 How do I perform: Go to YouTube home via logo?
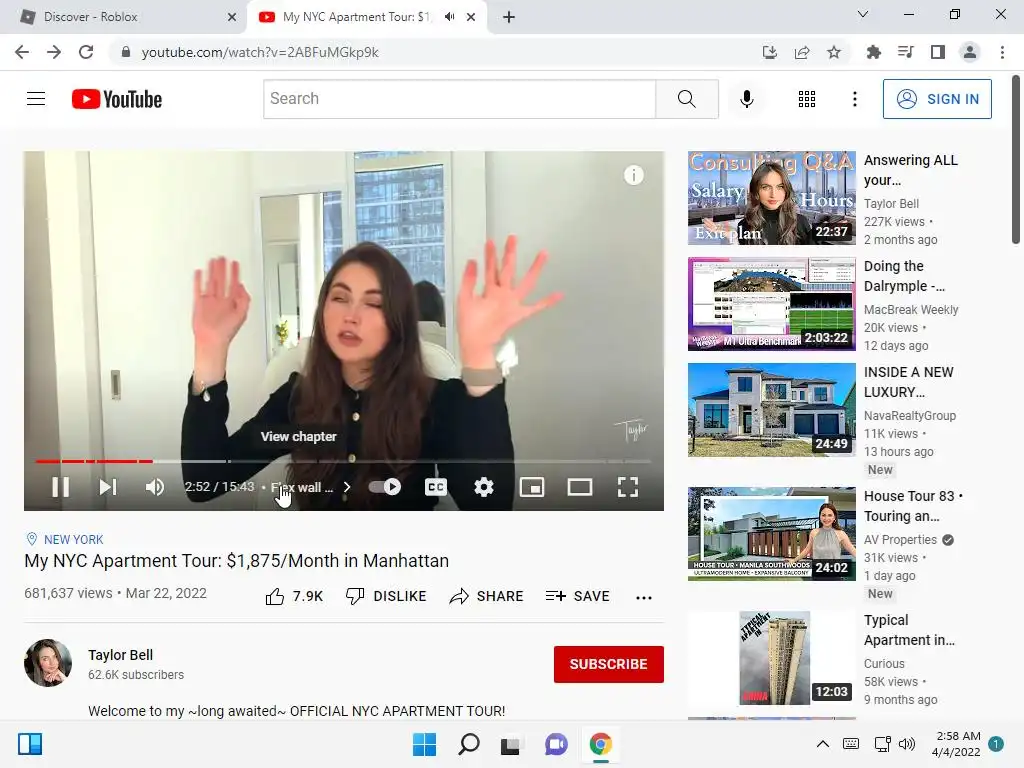pos(117,99)
